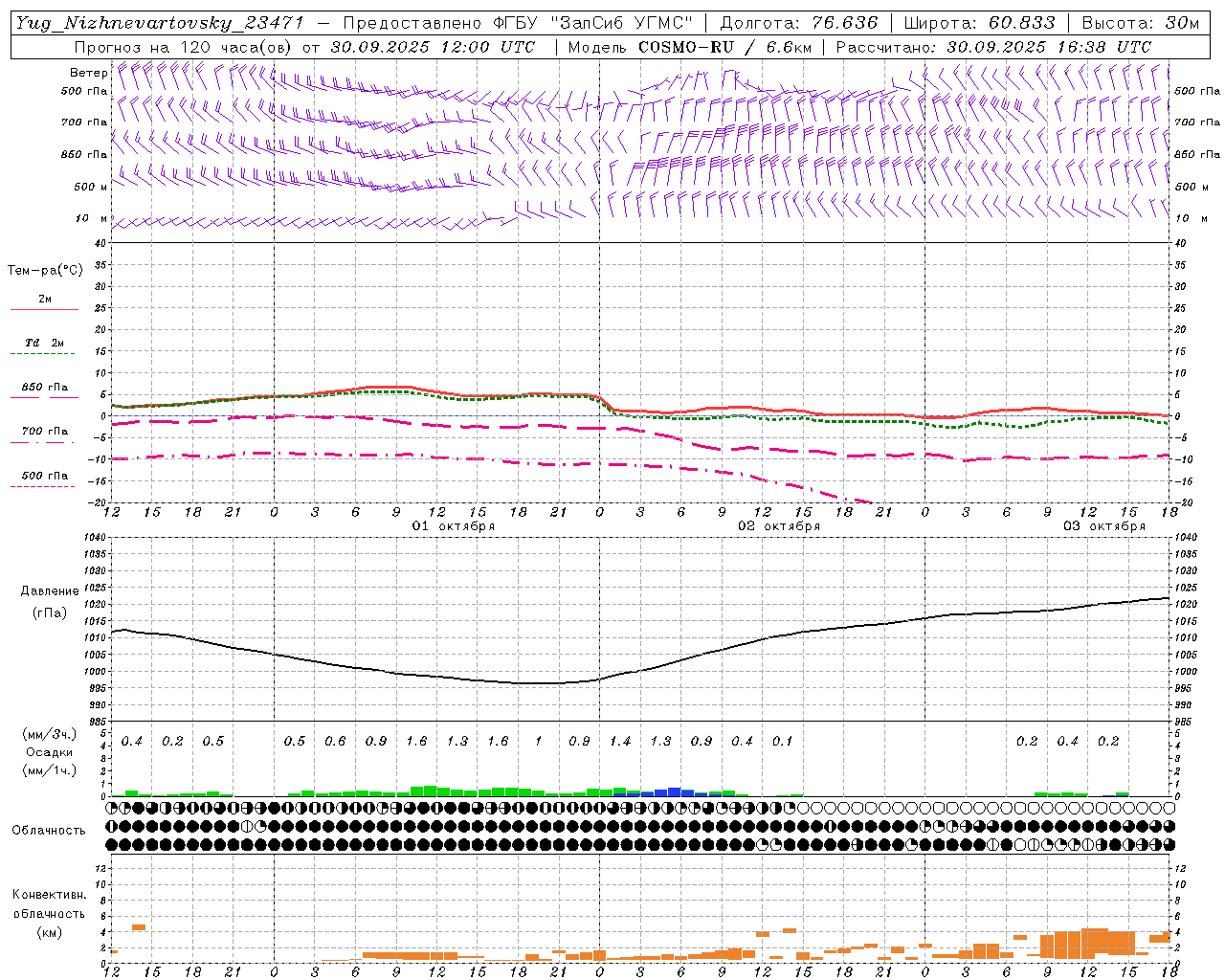Select the Модель COSMO-RU / 6.6км label

click(x=688, y=47)
